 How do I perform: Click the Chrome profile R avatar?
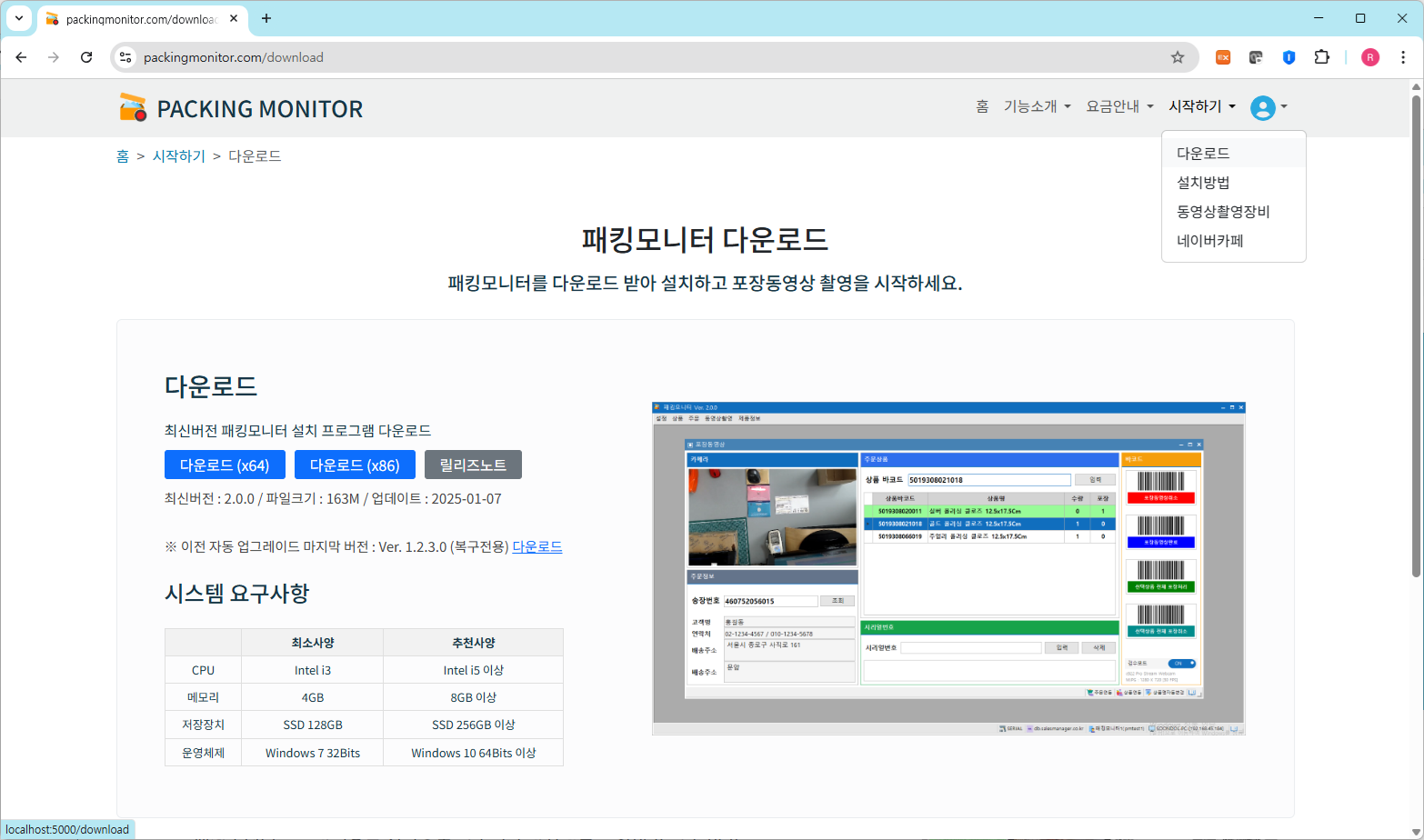(1369, 57)
